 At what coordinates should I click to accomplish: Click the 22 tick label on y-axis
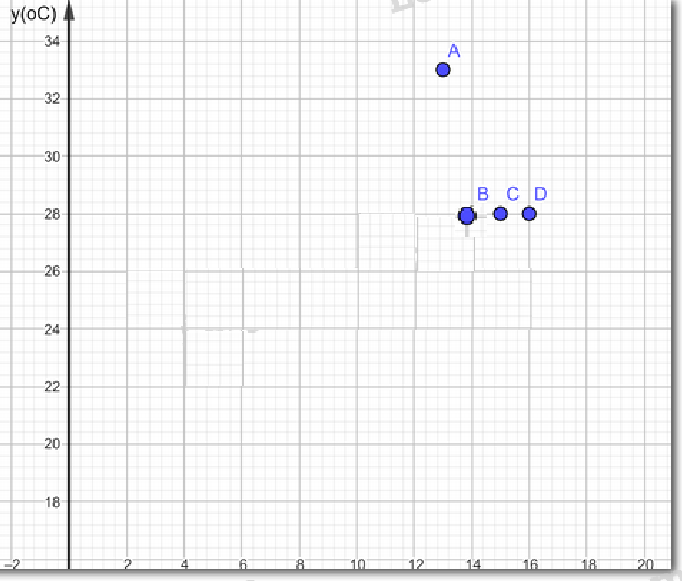[52, 386]
